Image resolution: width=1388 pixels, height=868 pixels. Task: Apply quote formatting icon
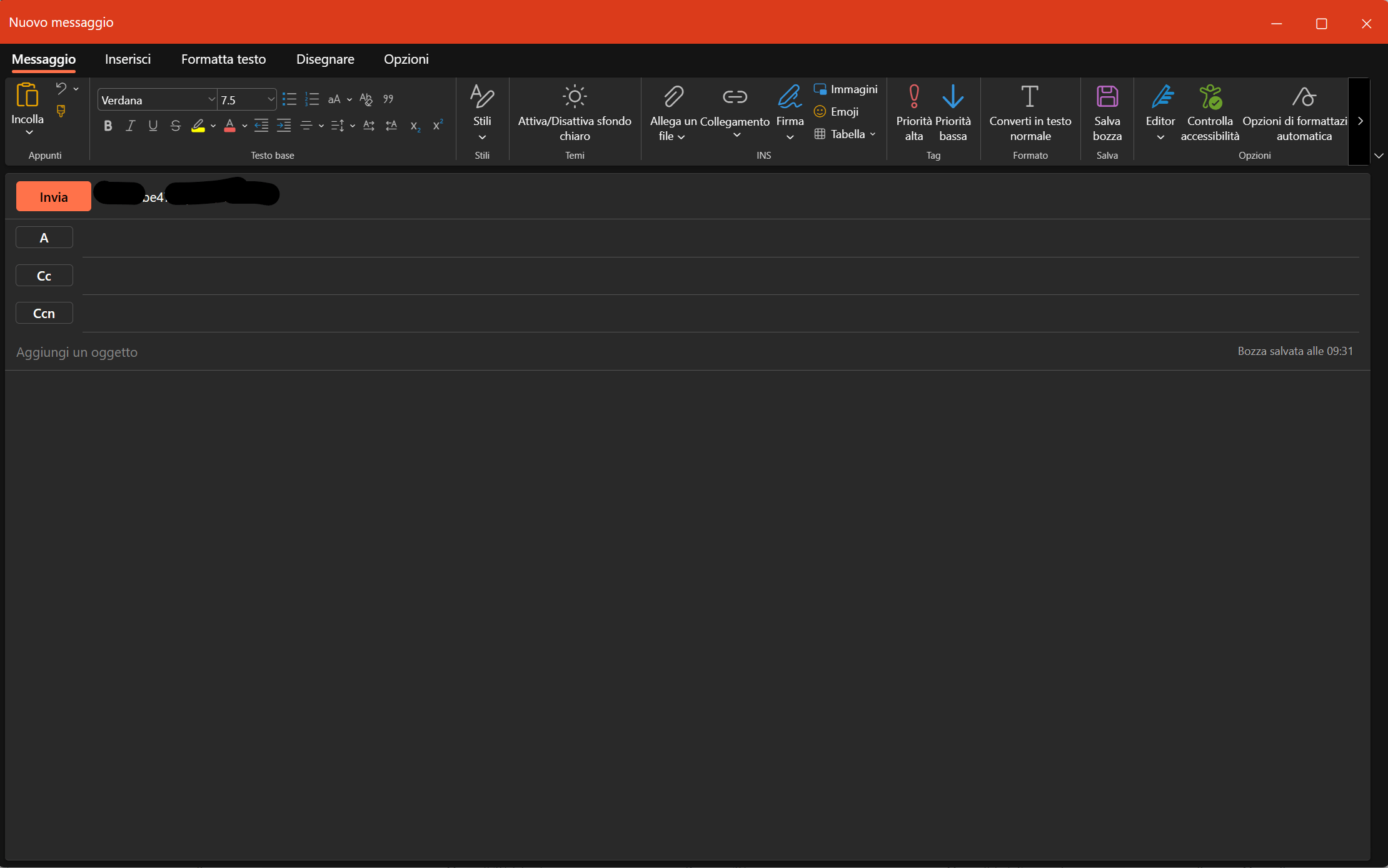pyautogui.click(x=388, y=99)
